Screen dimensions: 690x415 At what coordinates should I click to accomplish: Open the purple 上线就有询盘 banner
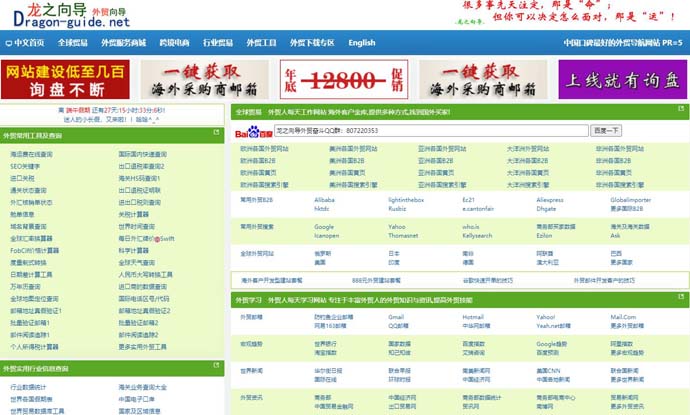click(623, 80)
